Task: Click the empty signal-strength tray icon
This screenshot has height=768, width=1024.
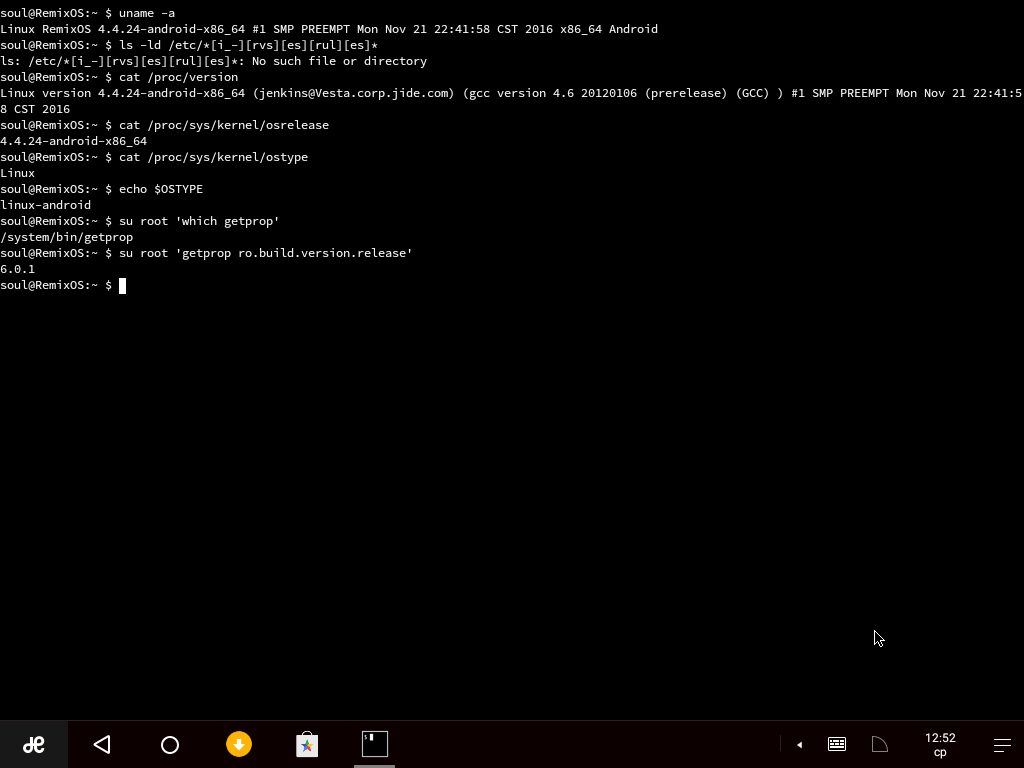Action: pyautogui.click(x=880, y=744)
